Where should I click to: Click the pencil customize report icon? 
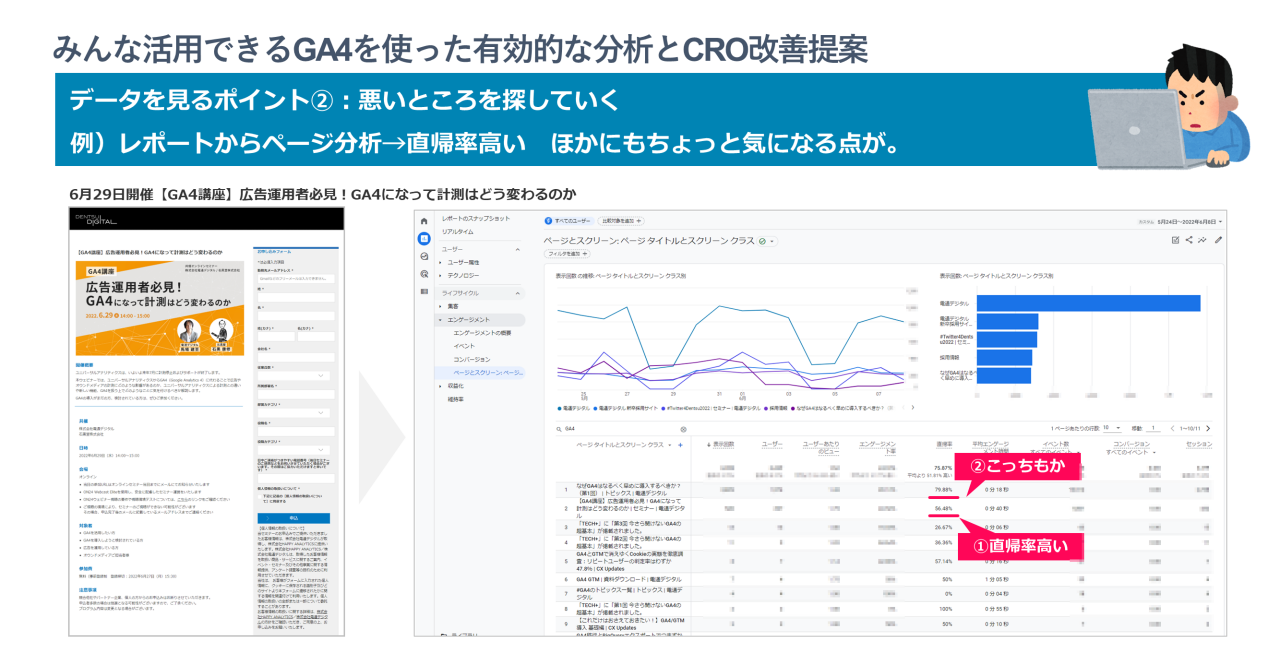coord(1218,240)
